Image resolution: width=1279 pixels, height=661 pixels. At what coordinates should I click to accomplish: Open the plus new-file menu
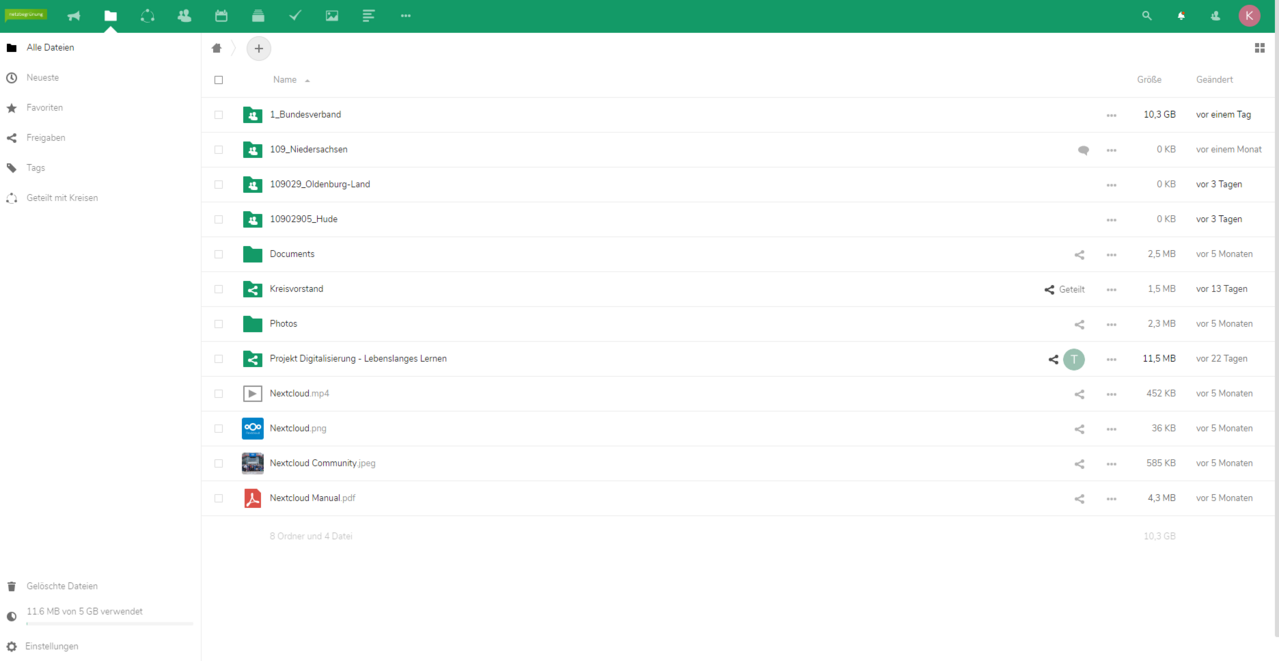pos(259,48)
